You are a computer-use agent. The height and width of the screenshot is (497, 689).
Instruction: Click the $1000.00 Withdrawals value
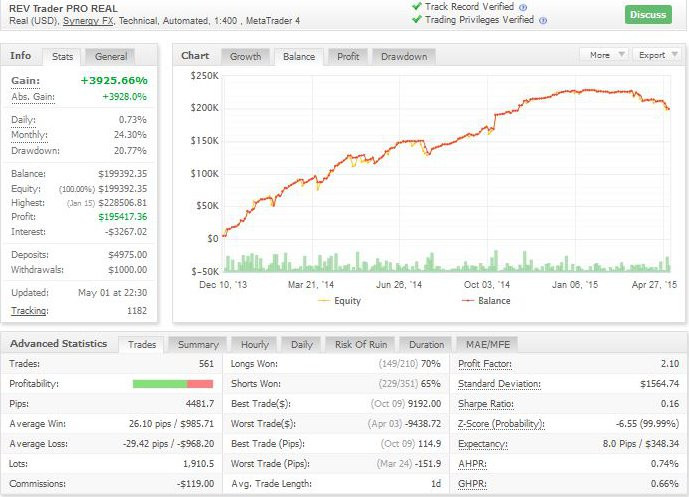pos(127,269)
